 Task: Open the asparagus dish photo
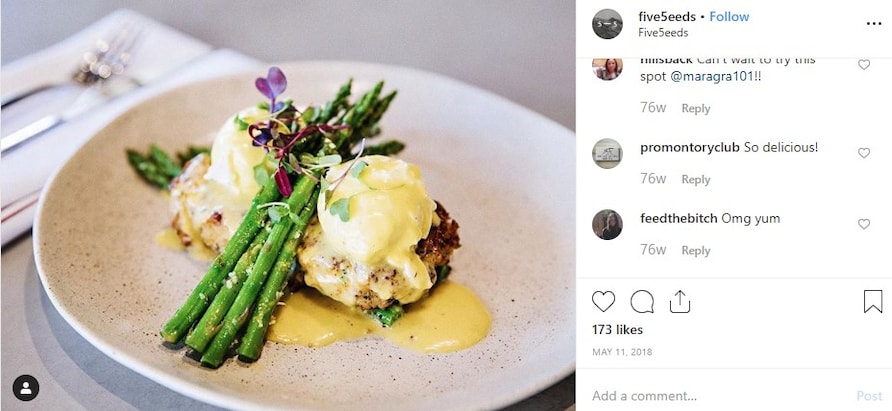pos(288,206)
